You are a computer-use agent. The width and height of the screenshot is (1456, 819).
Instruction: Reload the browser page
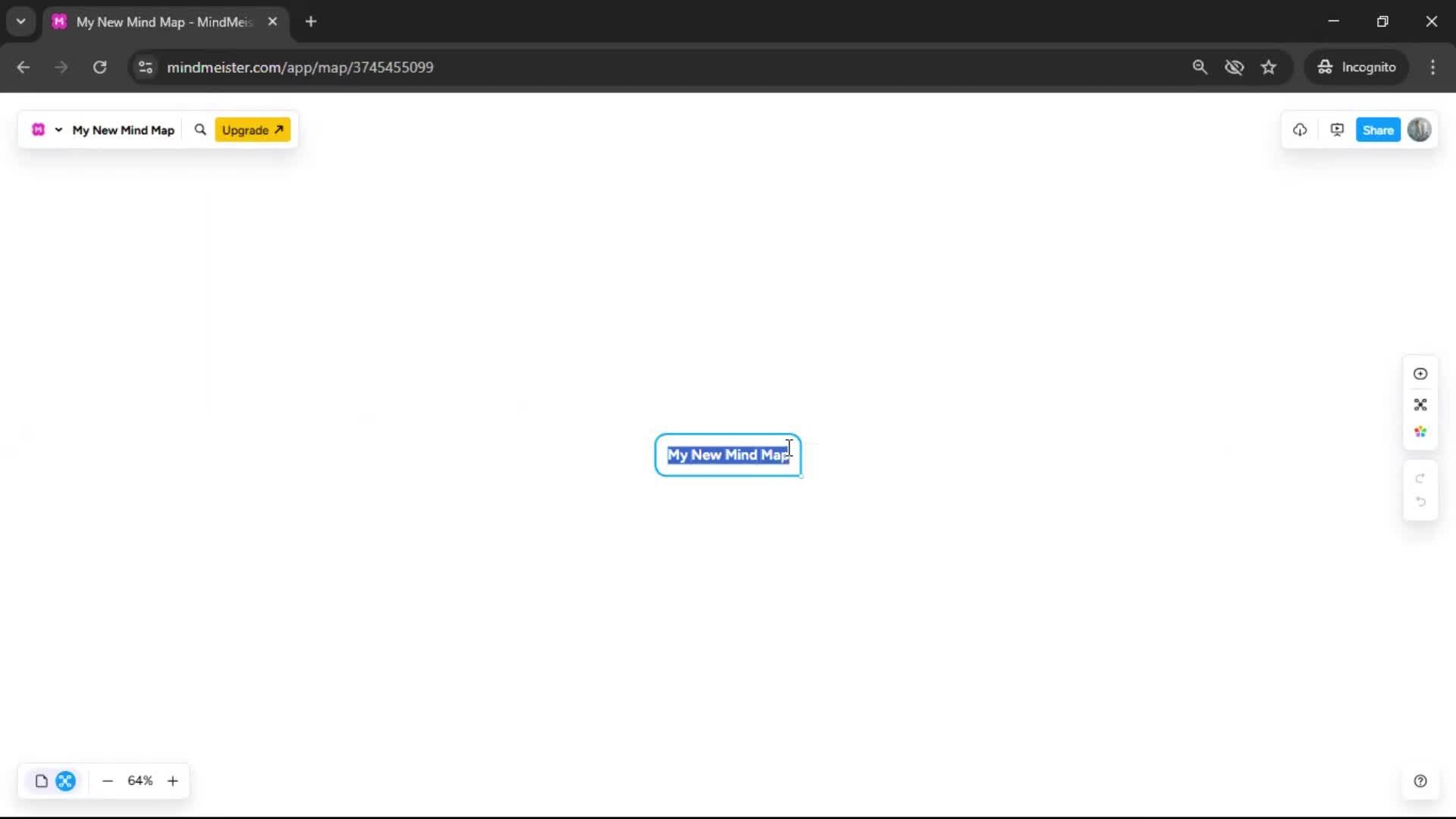tap(99, 67)
